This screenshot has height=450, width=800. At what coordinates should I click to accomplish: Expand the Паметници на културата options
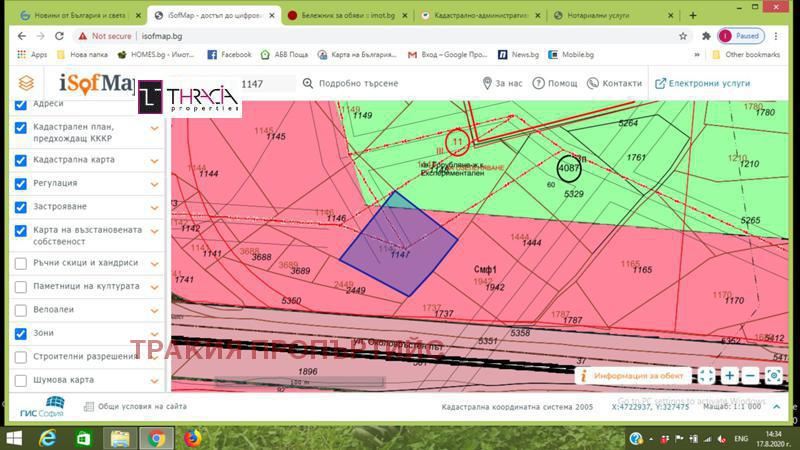tap(154, 287)
